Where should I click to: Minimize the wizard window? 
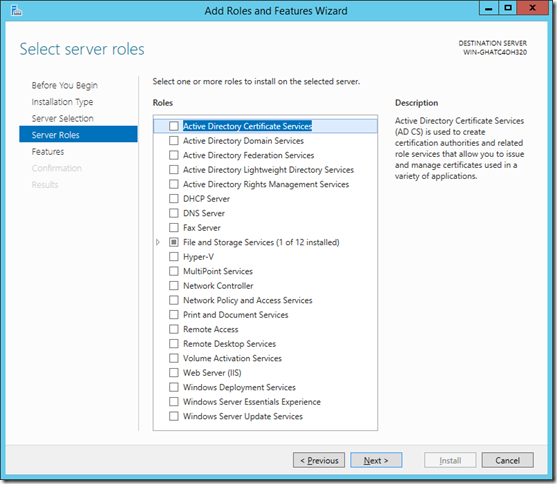coord(489,8)
